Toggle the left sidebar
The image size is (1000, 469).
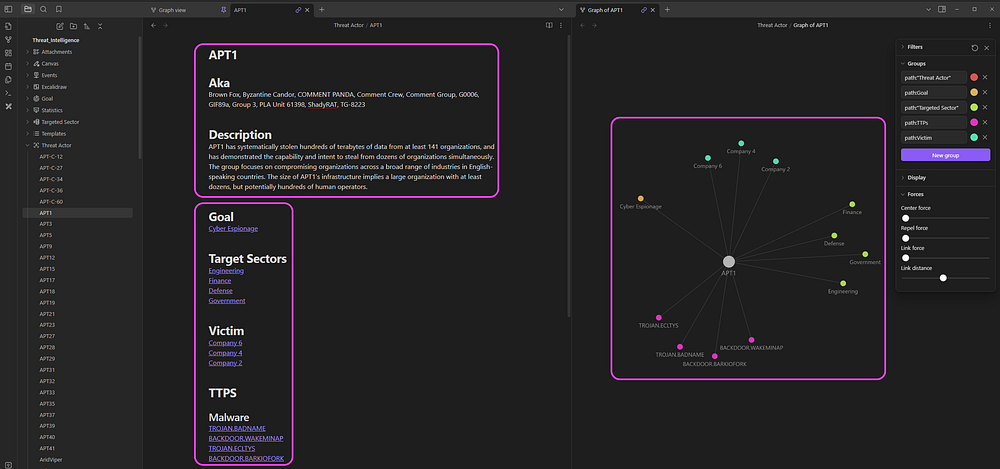(8, 10)
